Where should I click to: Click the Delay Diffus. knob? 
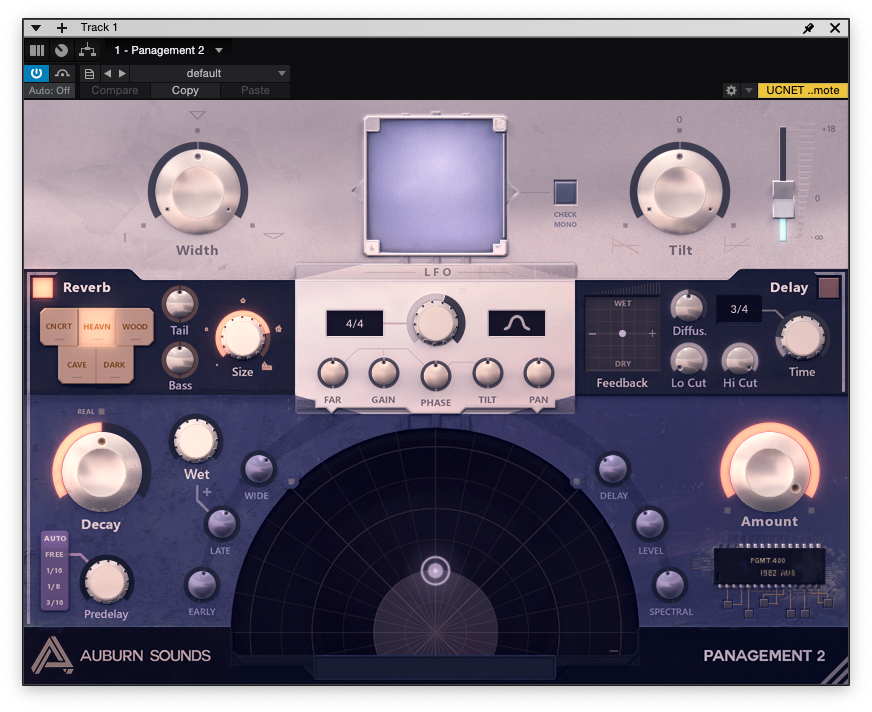pyautogui.click(x=688, y=306)
